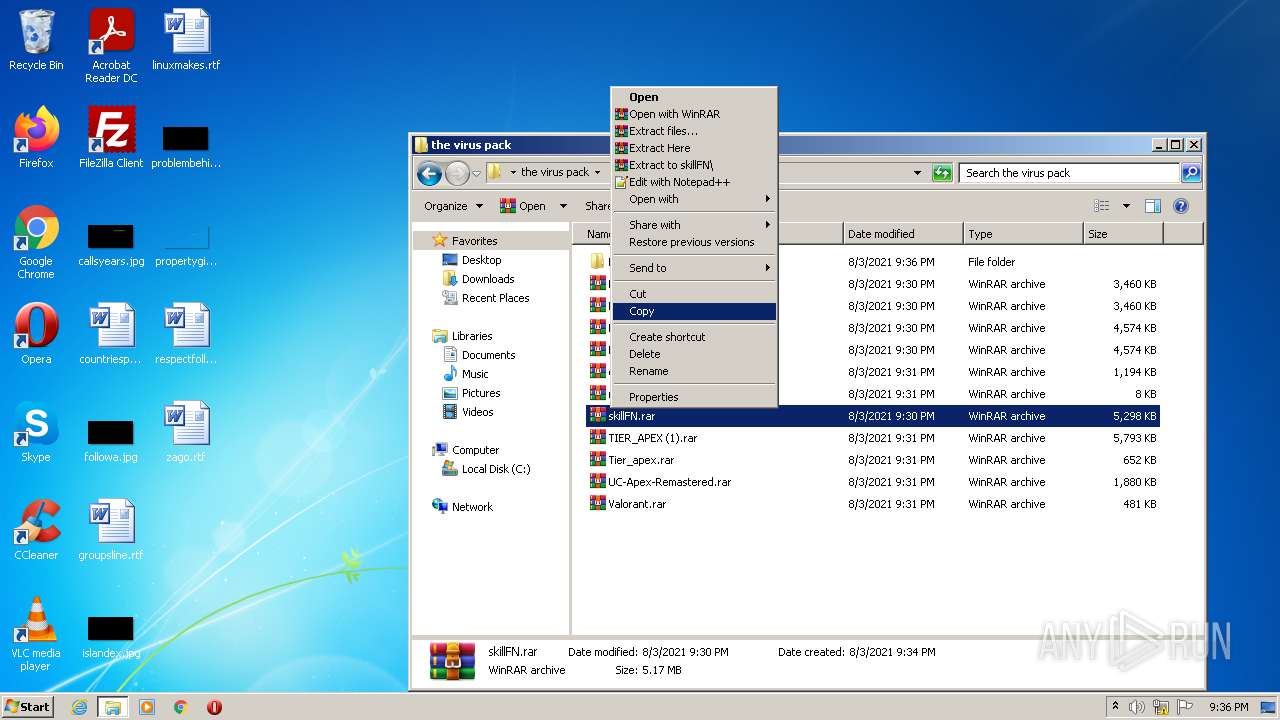Open address bar history dropdown
This screenshot has width=1280, height=720.
tap(917, 173)
